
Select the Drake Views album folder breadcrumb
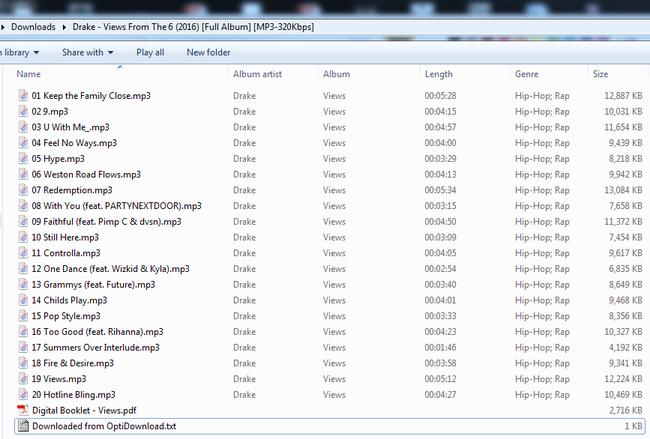[x=193, y=27]
